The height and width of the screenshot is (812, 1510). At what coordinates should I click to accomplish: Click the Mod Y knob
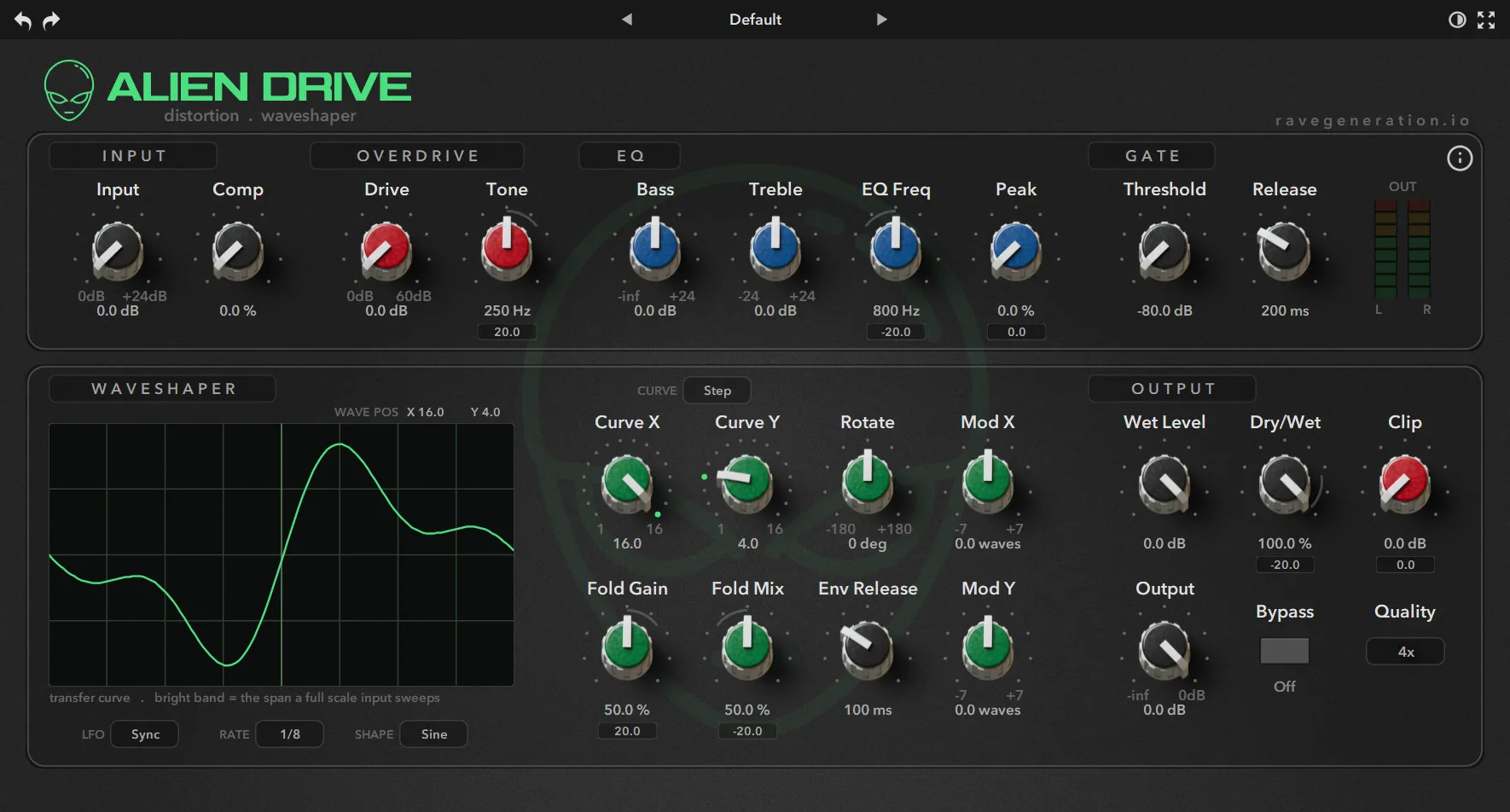coord(988,647)
